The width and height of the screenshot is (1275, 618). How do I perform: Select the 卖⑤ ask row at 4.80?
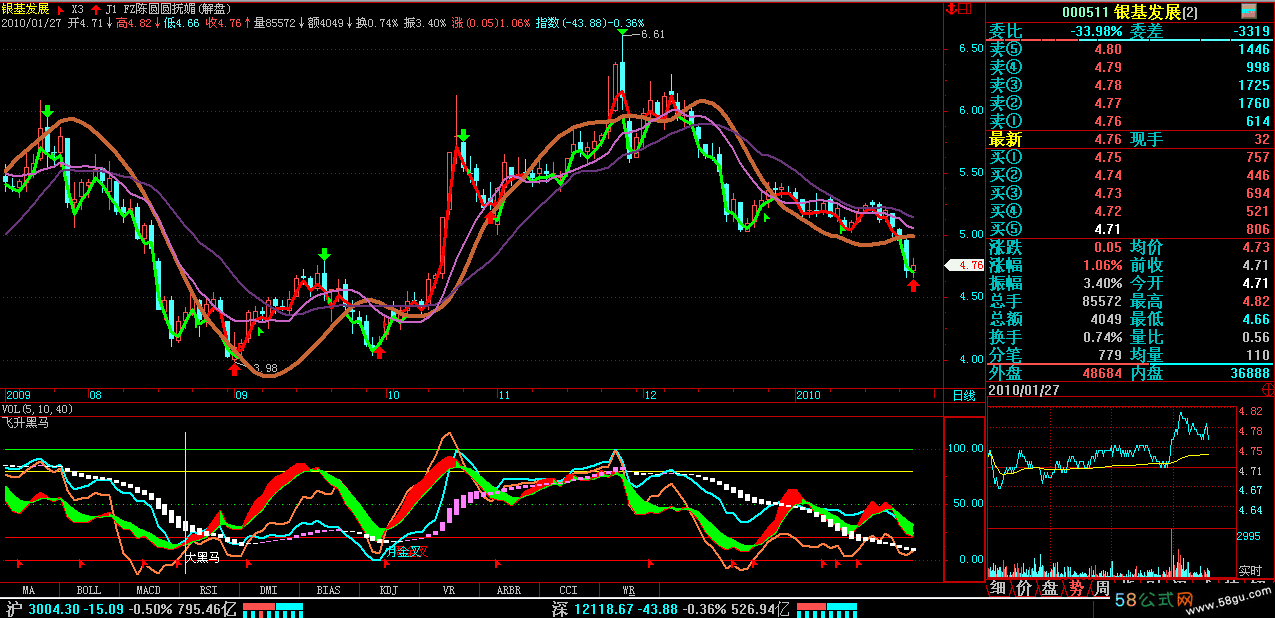1130,48
